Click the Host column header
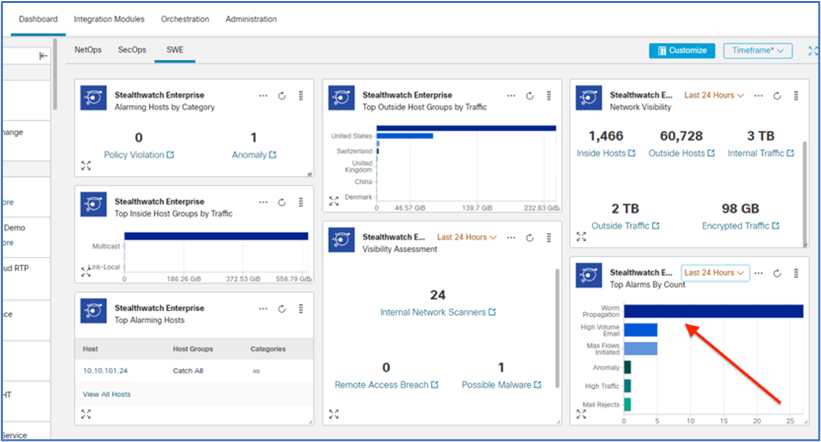821x442 pixels. click(90, 349)
